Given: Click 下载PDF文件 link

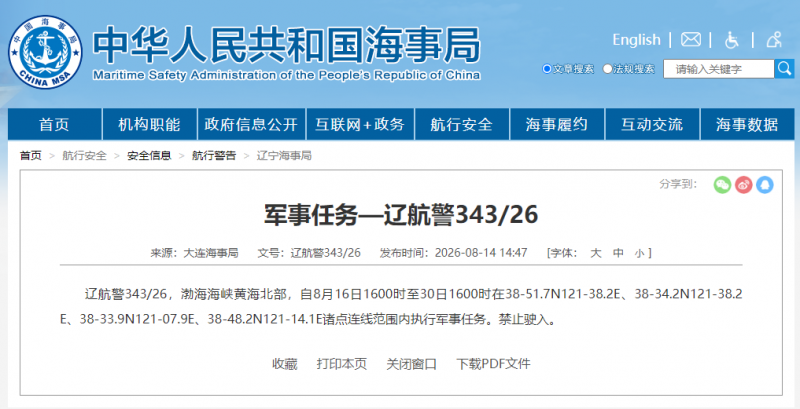Looking at the screenshot, I should [493, 364].
